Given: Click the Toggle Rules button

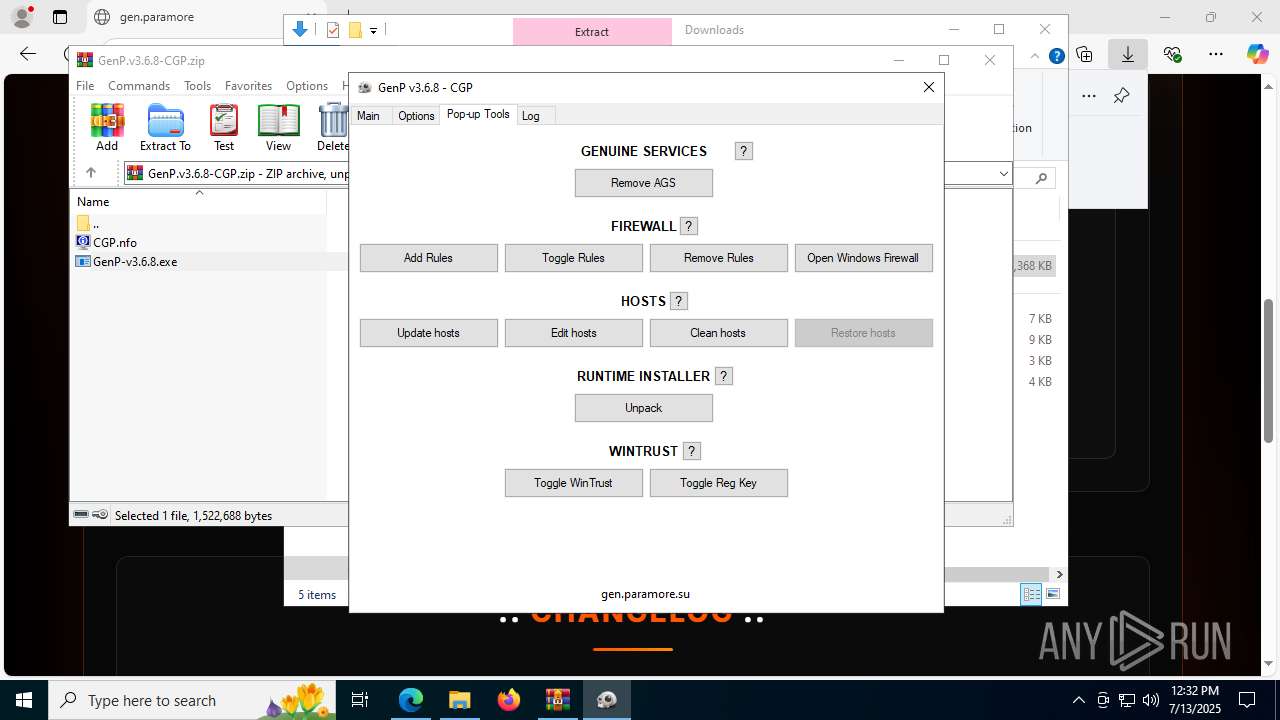Looking at the screenshot, I should pyautogui.click(x=574, y=258).
